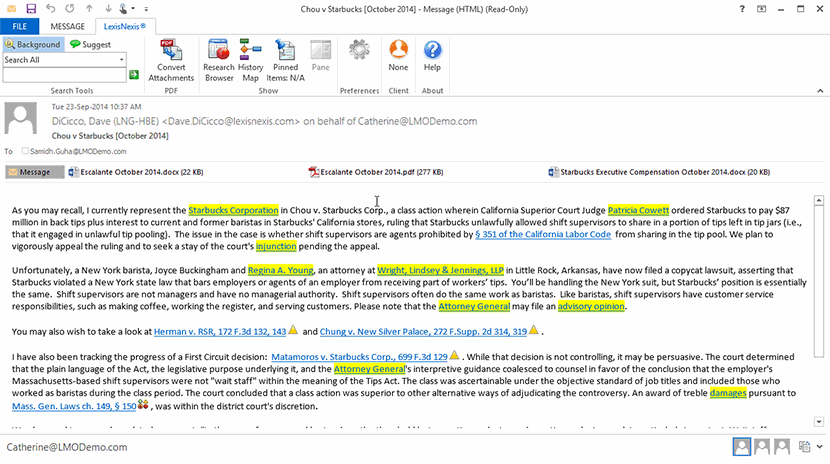The width and height of the screenshot is (830, 464).
Task: Open Mass. Gen. Laws ch. 149, § 150 link
Action: point(74,406)
